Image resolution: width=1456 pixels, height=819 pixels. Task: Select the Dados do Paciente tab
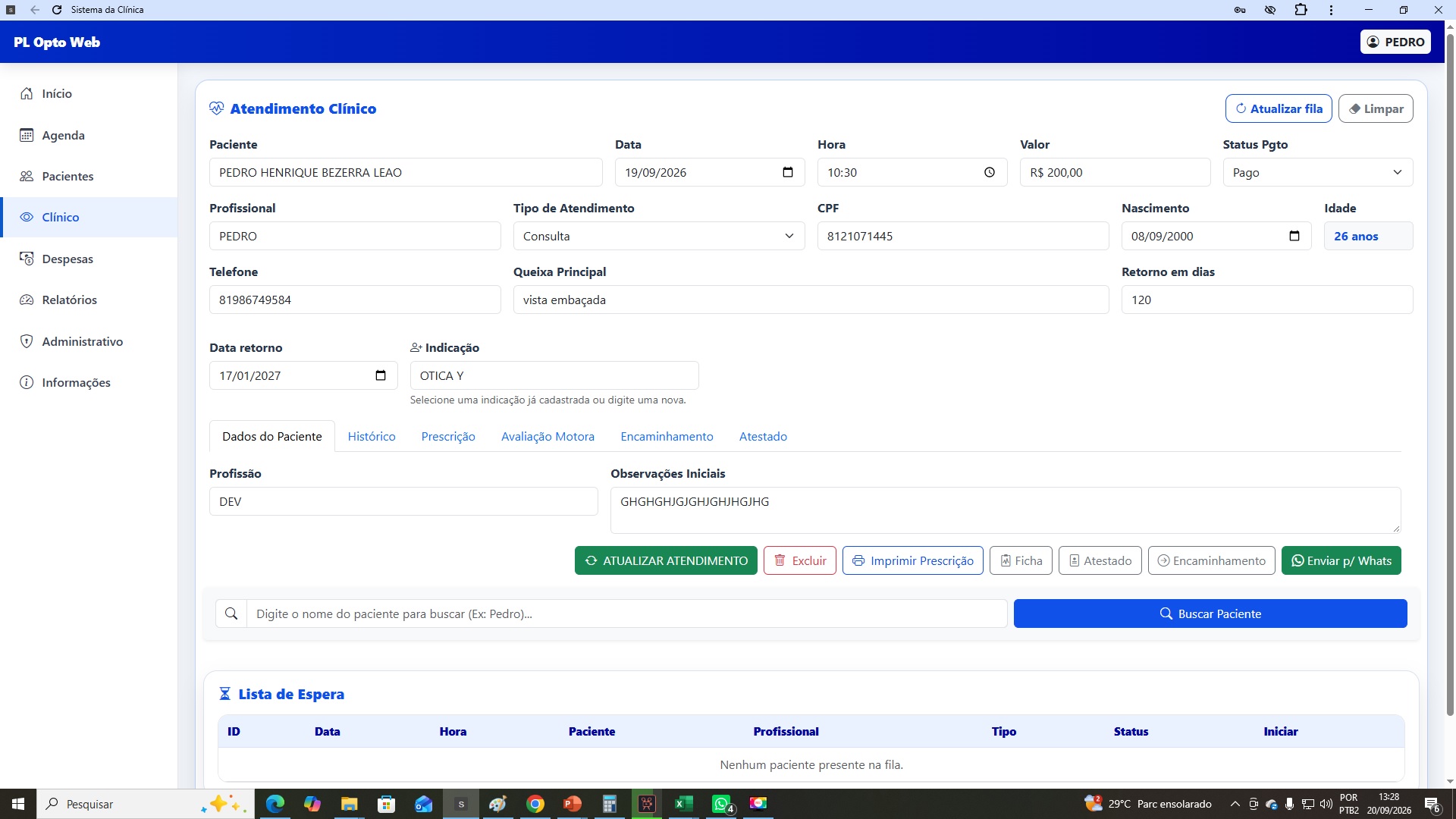pyautogui.click(x=271, y=436)
